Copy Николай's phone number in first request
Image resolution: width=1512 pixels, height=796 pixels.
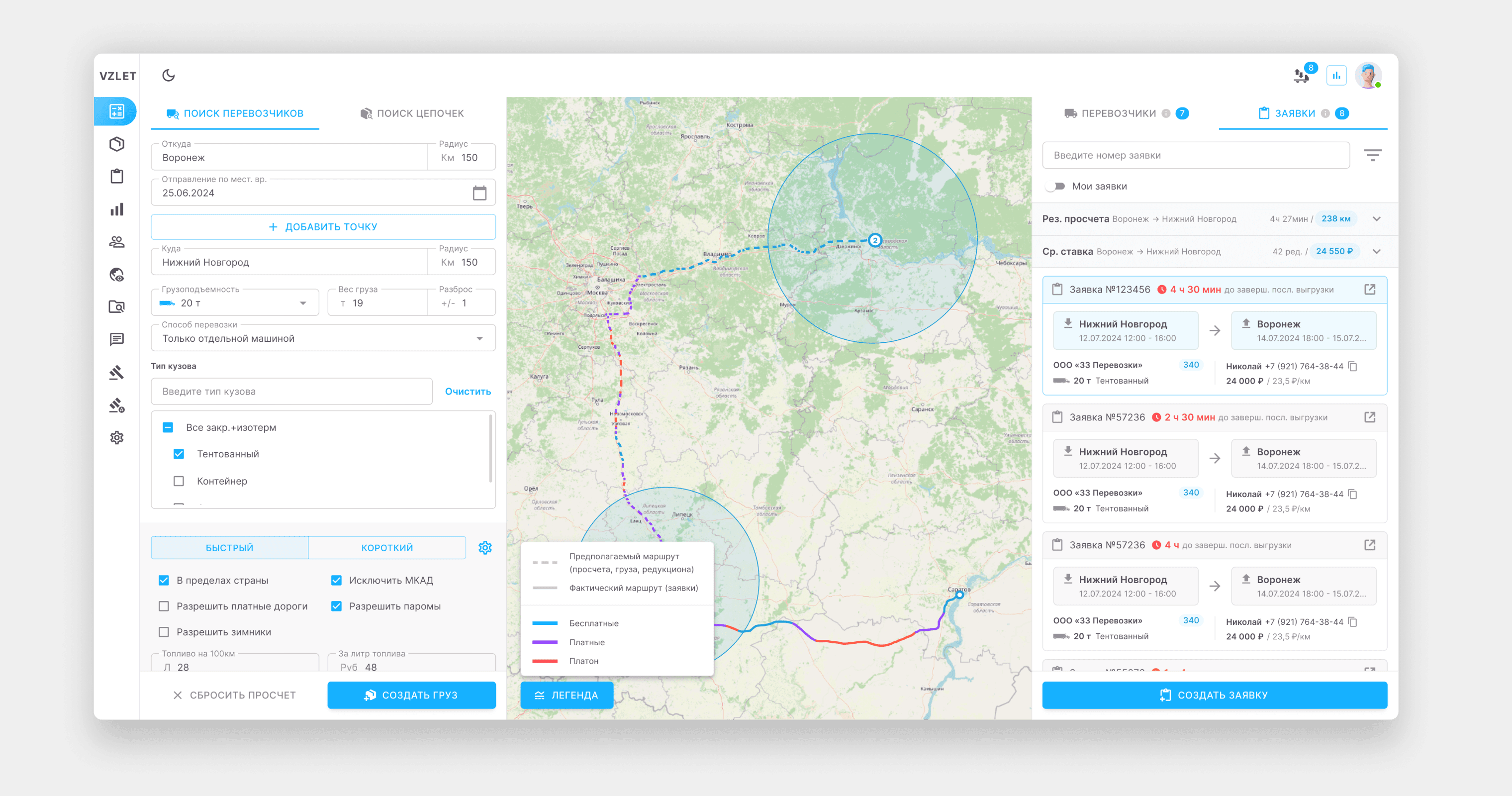pyautogui.click(x=1353, y=366)
